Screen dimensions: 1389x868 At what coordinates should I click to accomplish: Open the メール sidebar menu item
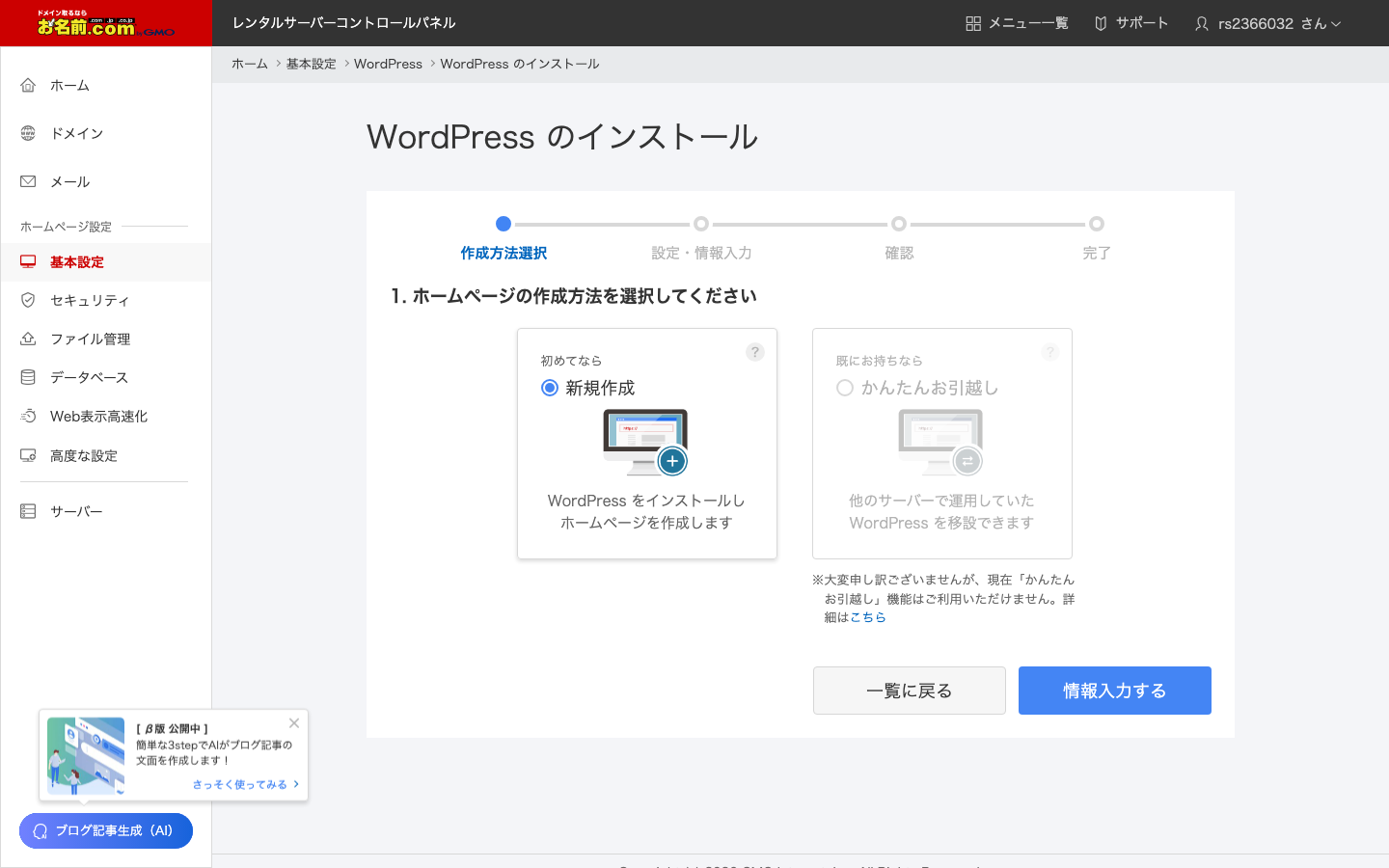click(x=106, y=181)
